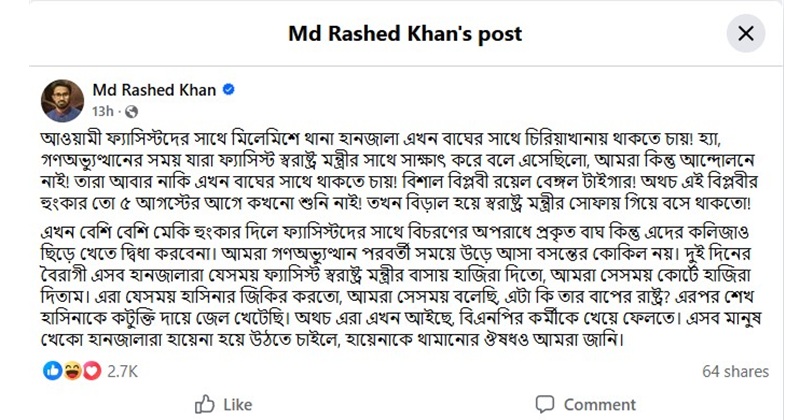Click the final line ending আমরা জানি
The width and height of the screenshot is (800, 420).
332,339
